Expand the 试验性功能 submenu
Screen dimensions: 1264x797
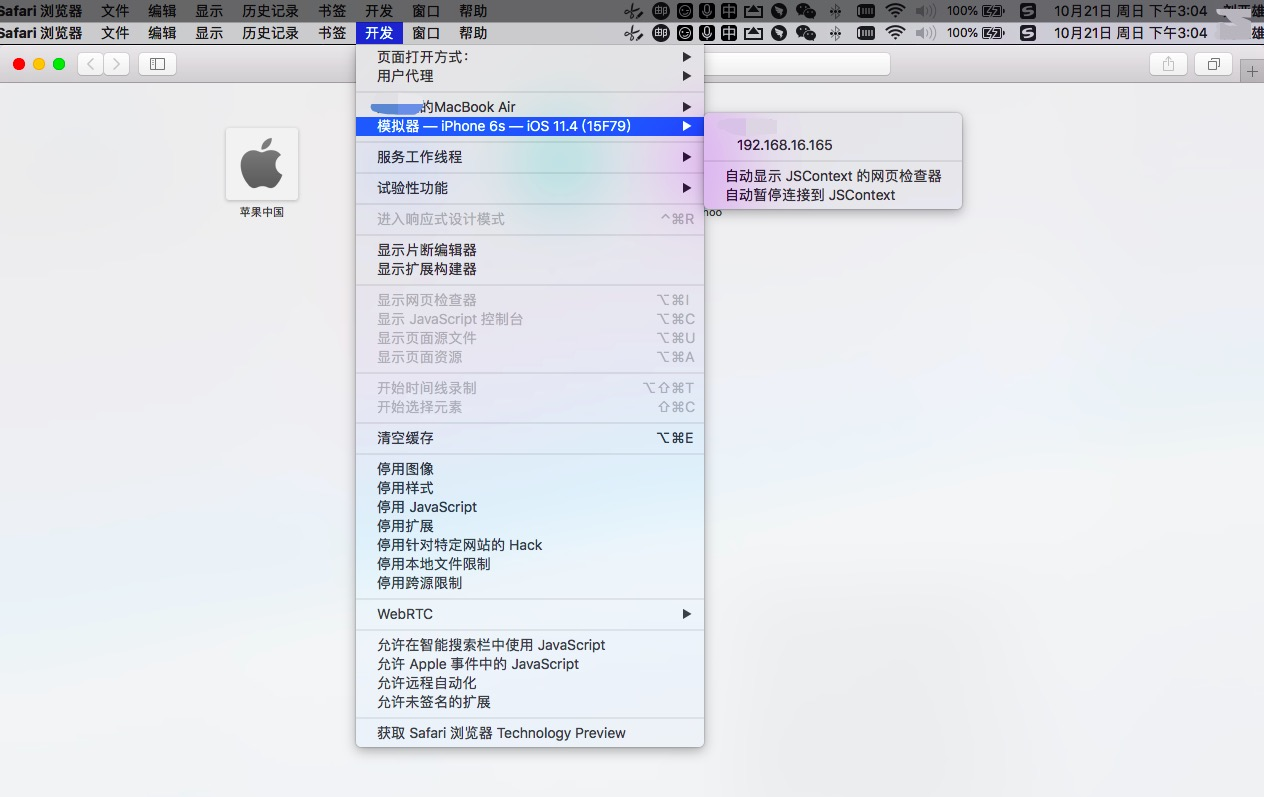[530, 188]
